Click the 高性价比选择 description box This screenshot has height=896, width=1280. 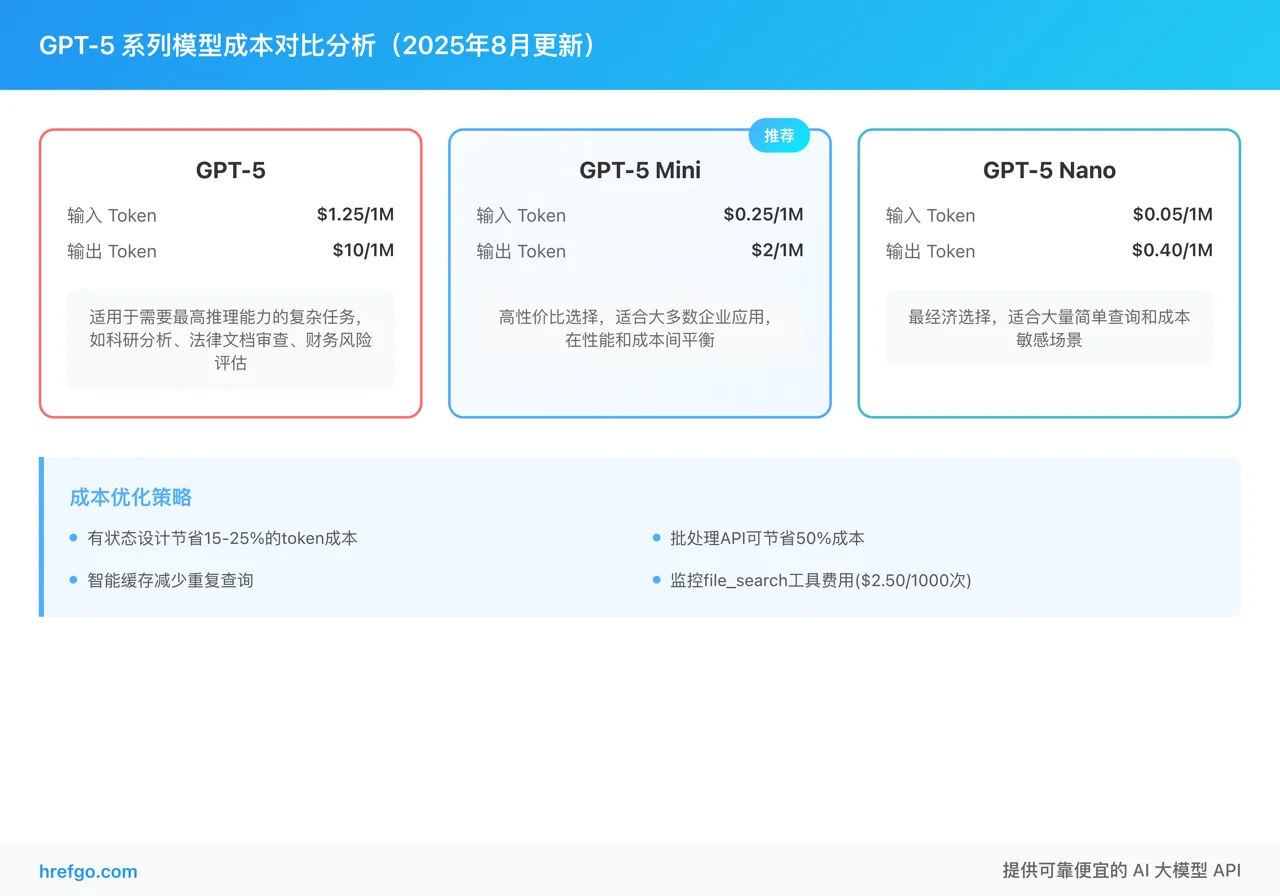(x=640, y=328)
